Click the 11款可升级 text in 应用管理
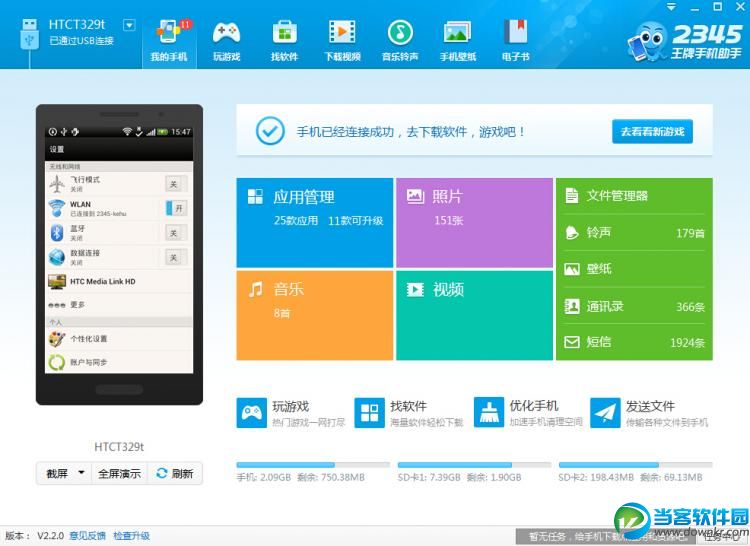Screen dimensions: 750x546 (x=355, y=220)
